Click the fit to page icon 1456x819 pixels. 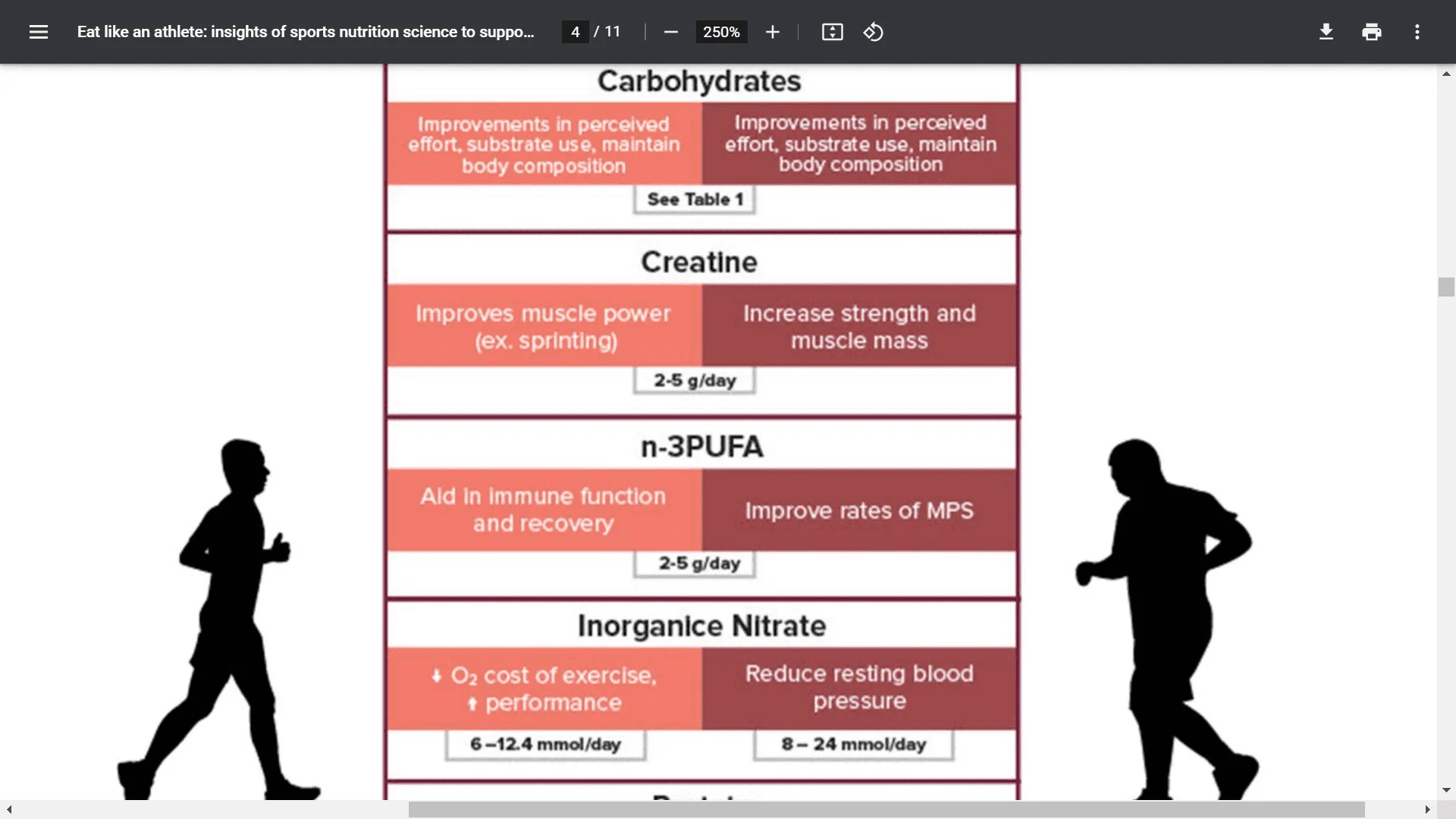coord(832,32)
